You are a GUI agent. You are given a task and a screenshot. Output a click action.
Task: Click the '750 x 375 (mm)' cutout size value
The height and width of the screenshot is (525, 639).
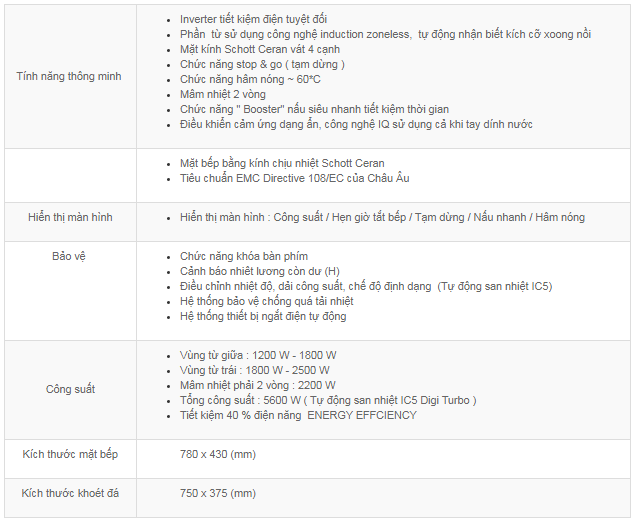(218, 494)
